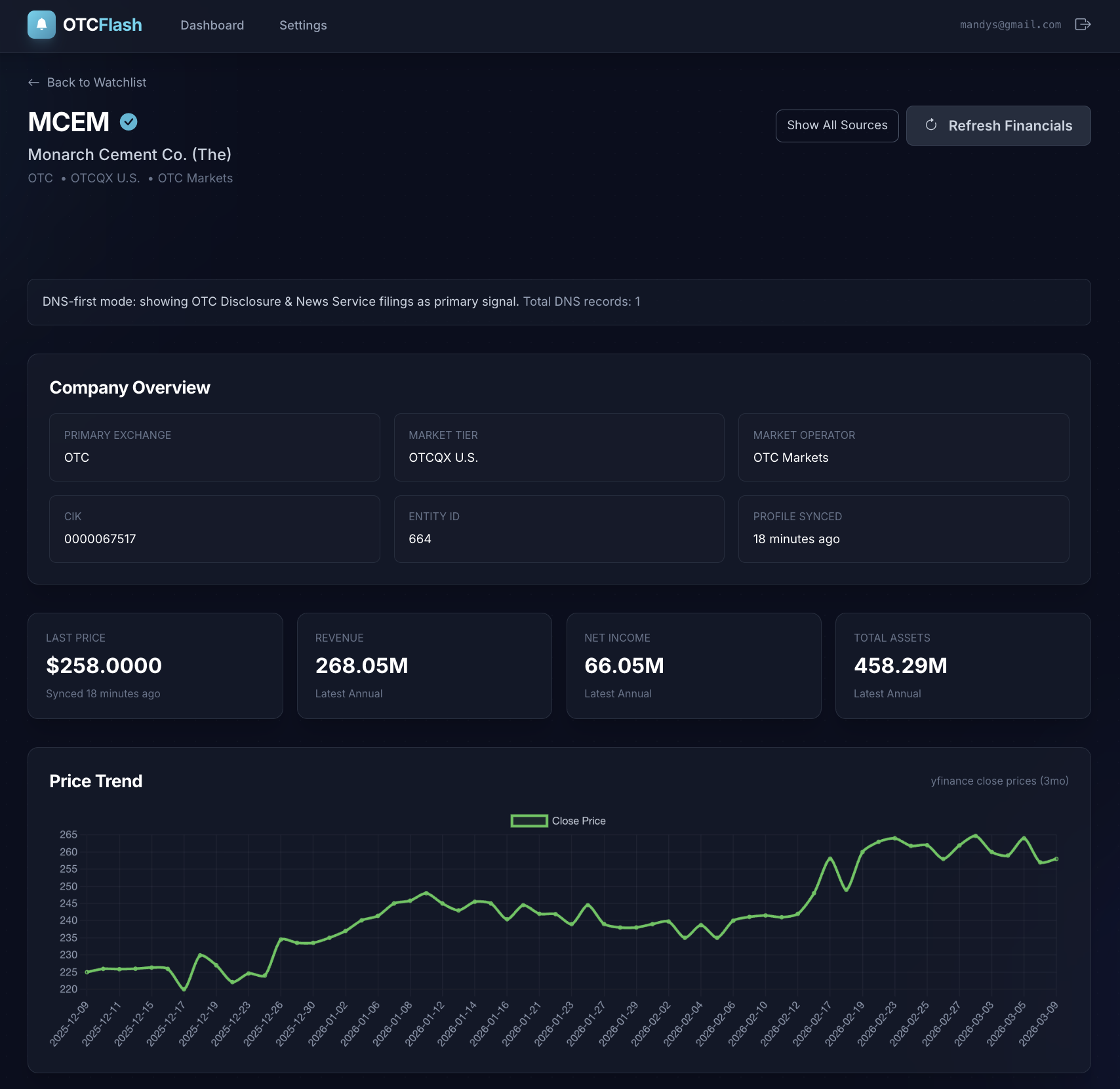Select the last data point on the price chart
Image resolution: width=1120 pixels, height=1089 pixels.
[1058, 857]
